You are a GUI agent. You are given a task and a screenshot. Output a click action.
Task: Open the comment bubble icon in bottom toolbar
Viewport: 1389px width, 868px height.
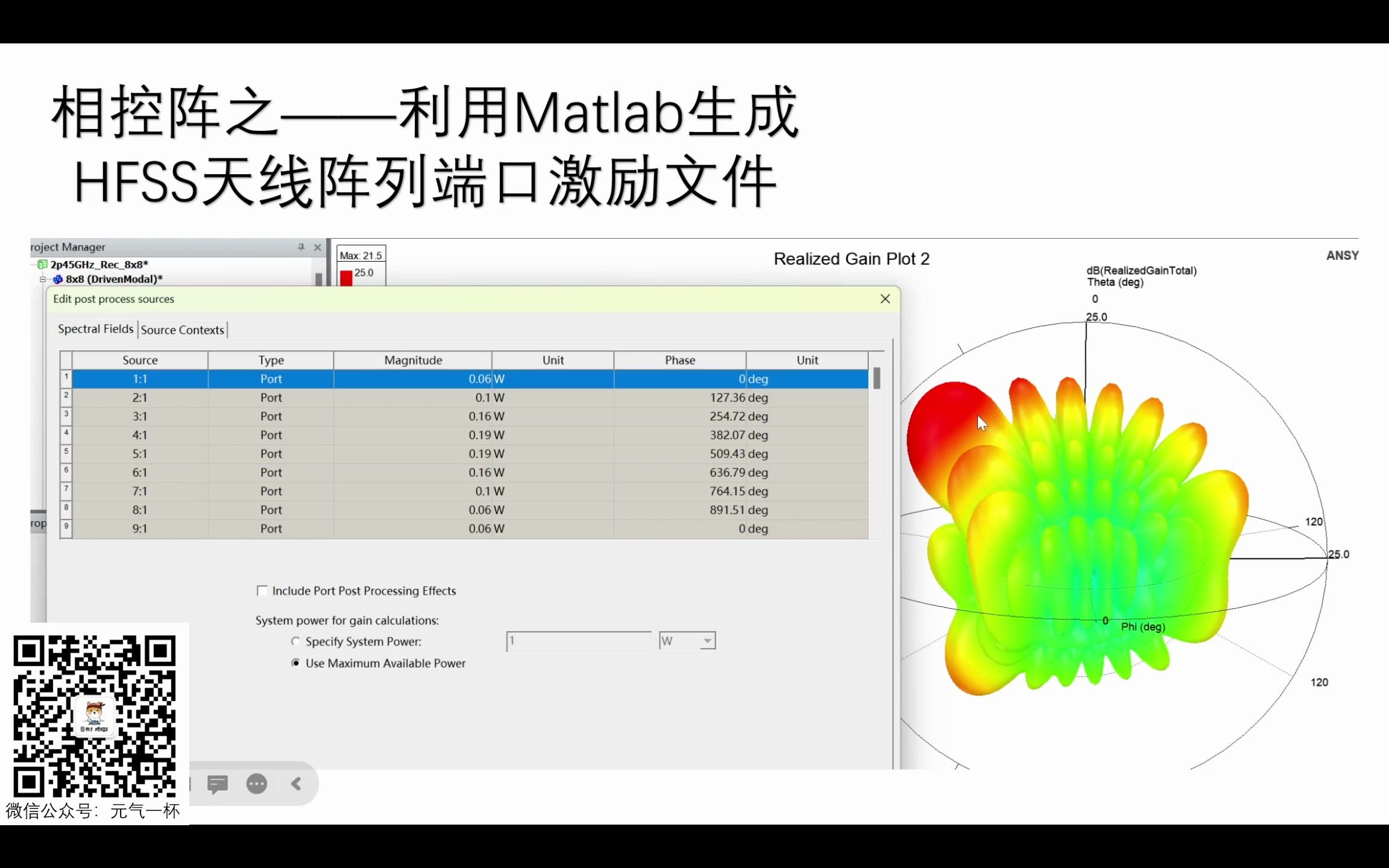[x=216, y=783]
